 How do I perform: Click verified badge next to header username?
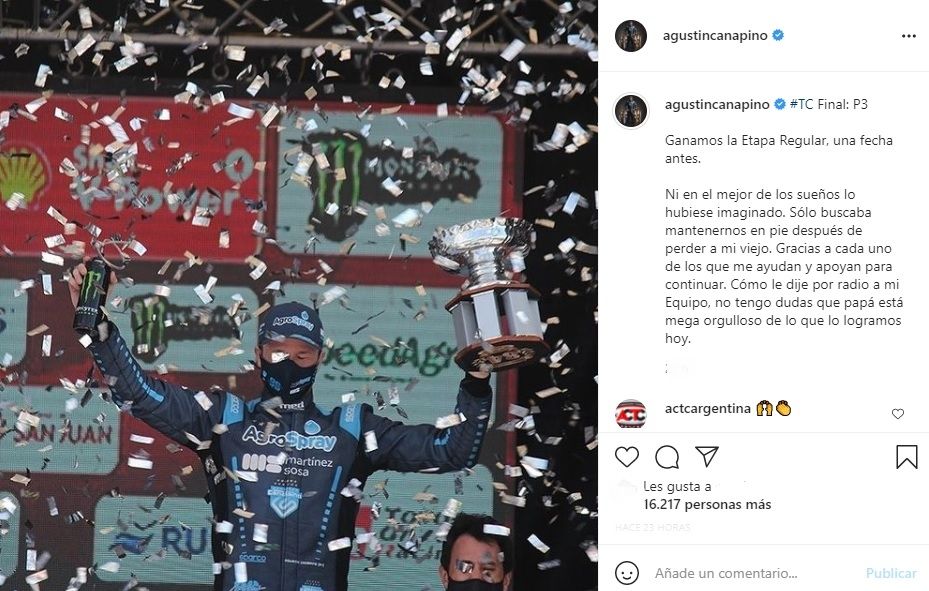(x=779, y=36)
